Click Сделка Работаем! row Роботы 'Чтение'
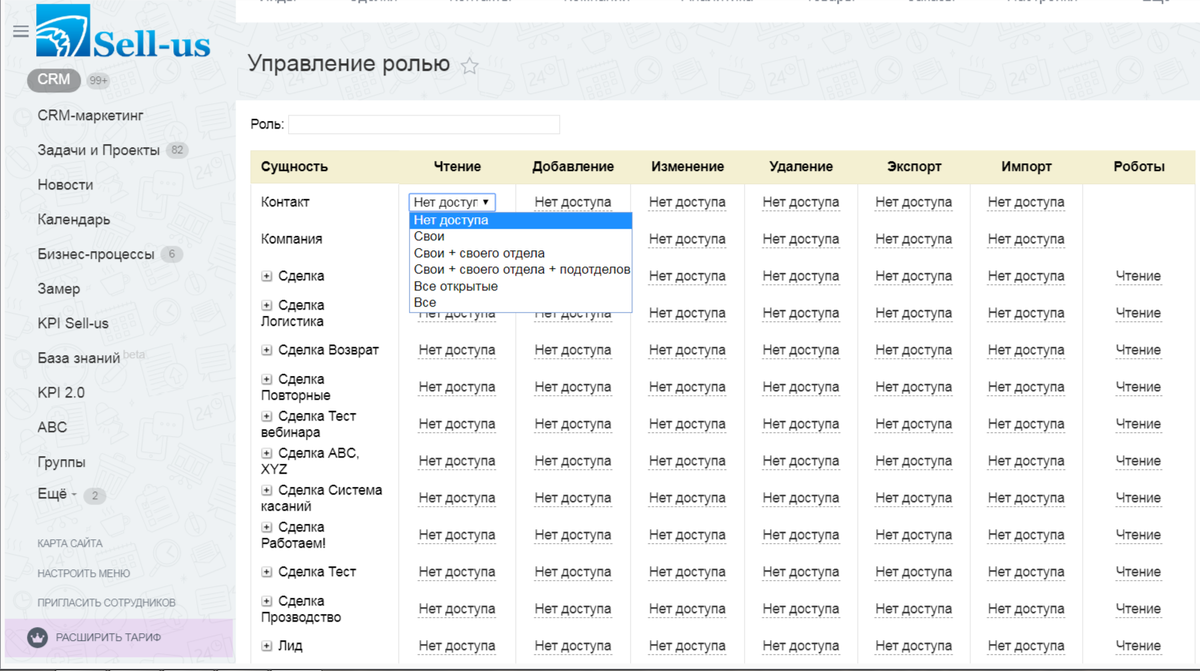1200x671 pixels. [x=1138, y=535]
